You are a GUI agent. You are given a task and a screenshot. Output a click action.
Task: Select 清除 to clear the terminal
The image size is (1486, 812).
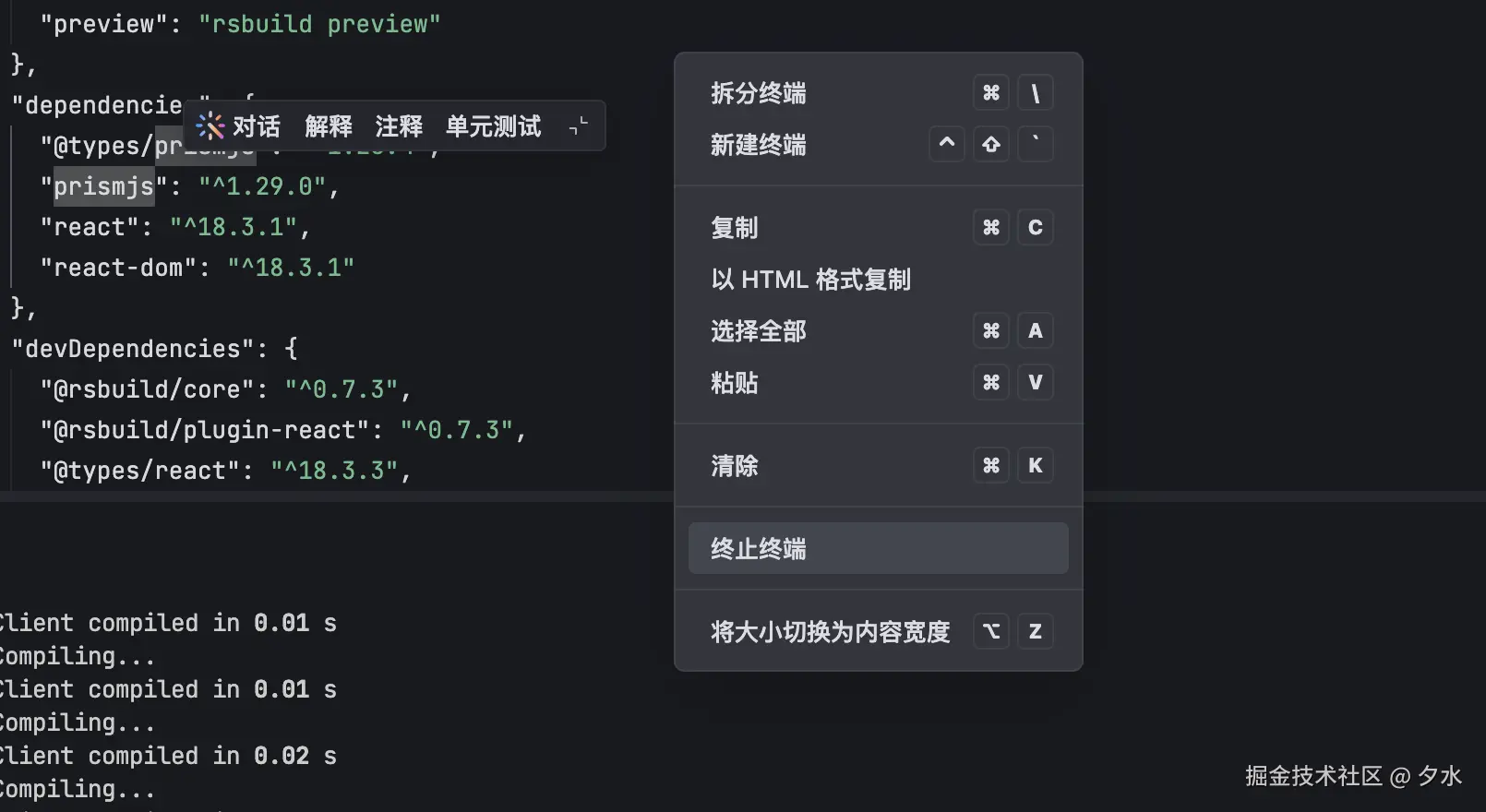878,466
